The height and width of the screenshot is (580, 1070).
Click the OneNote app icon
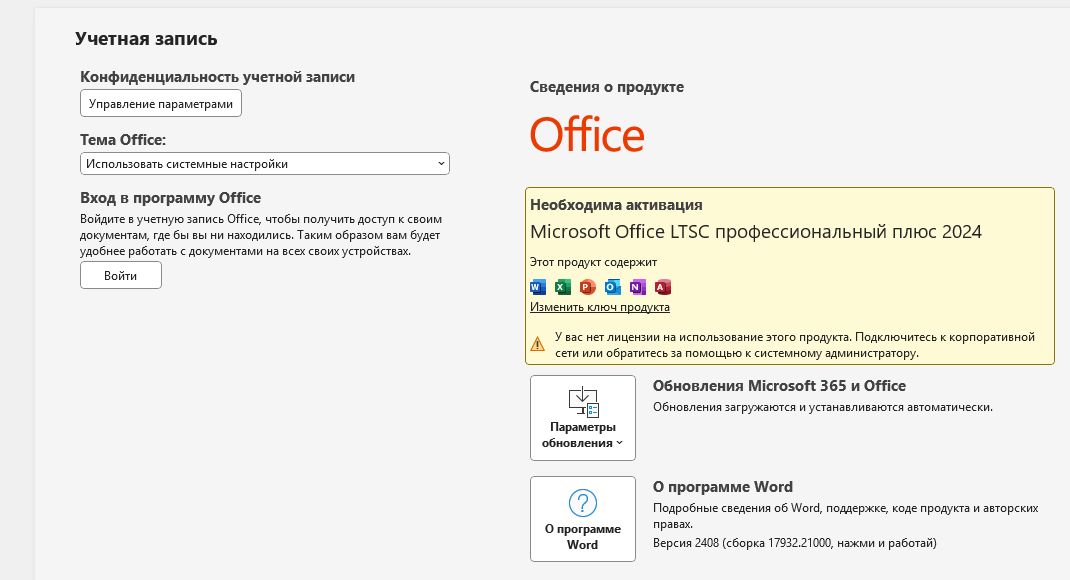pyautogui.click(x=637, y=287)
